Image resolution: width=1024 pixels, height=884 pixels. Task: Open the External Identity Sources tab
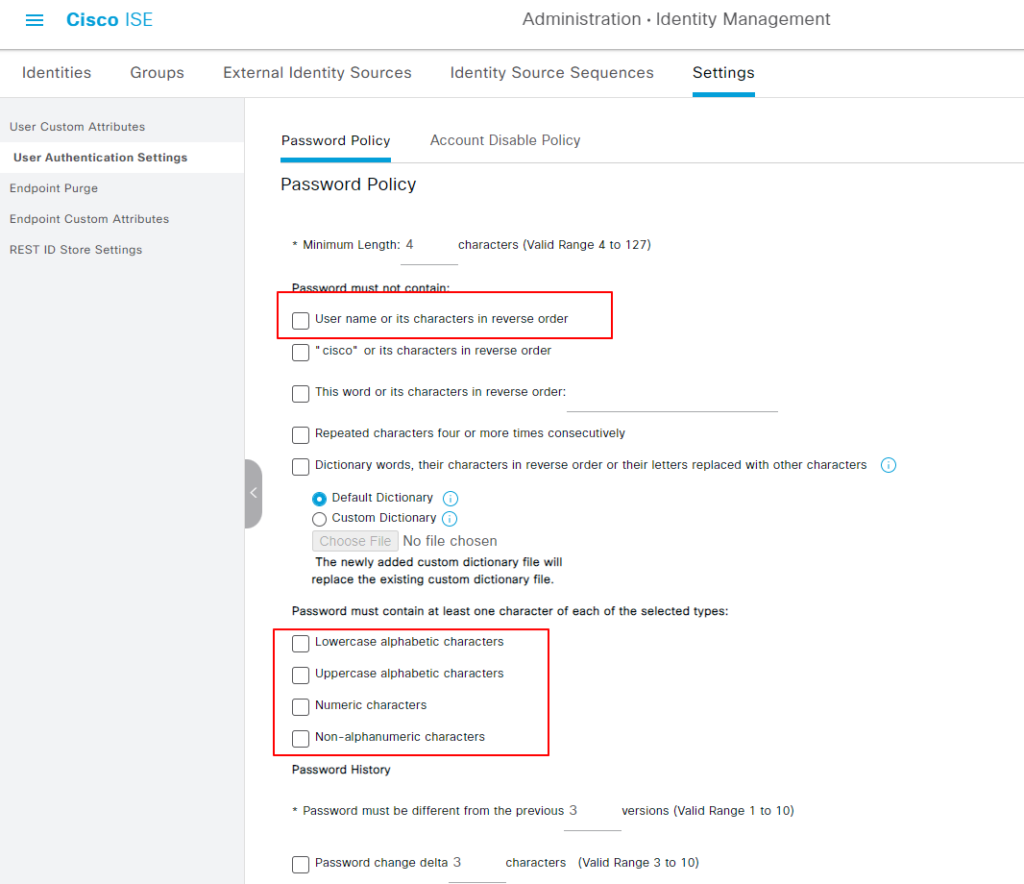[x=317, y=73]
